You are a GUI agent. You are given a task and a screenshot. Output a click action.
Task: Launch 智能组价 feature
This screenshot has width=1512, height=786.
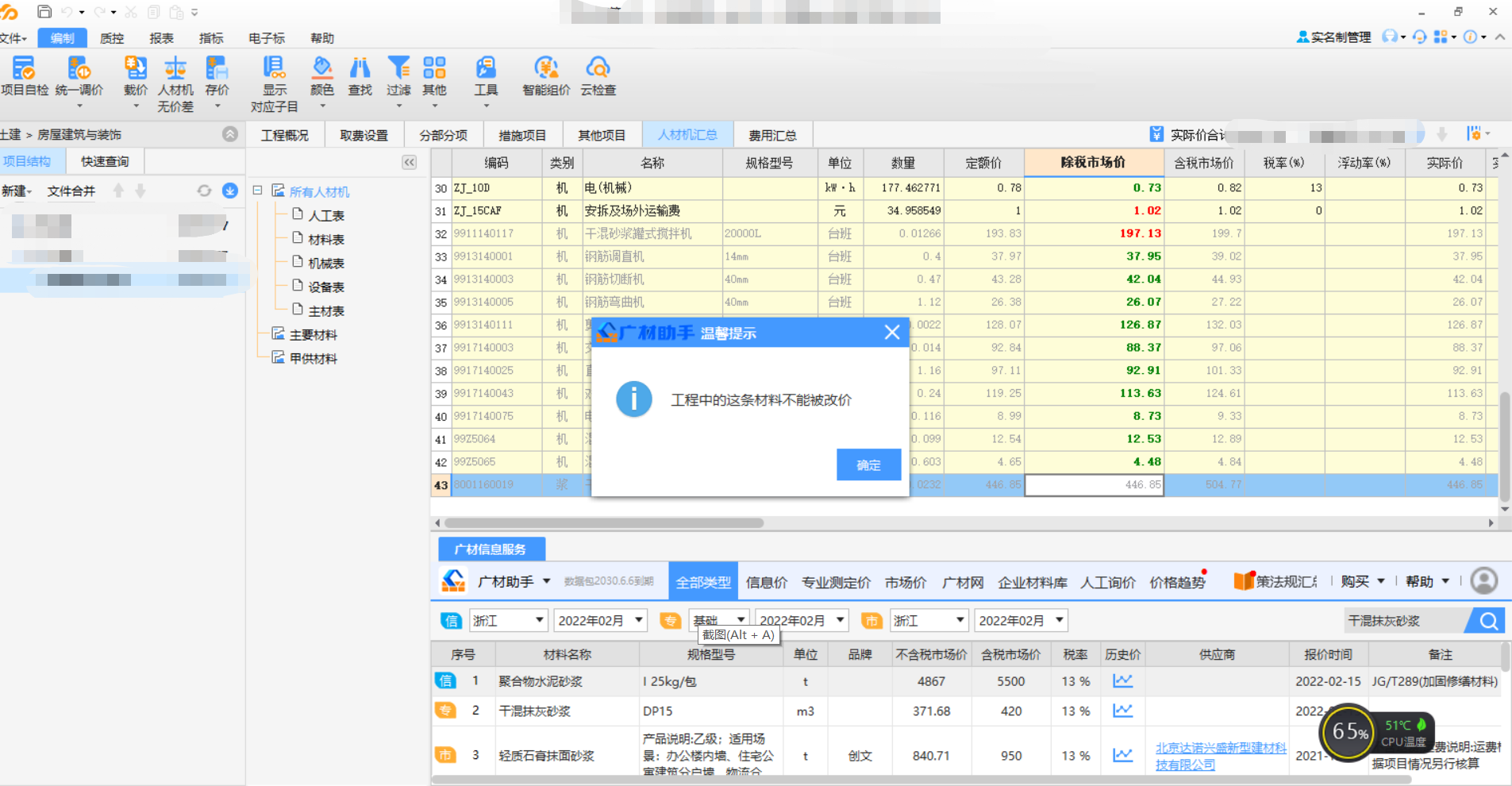pos(546,76)
